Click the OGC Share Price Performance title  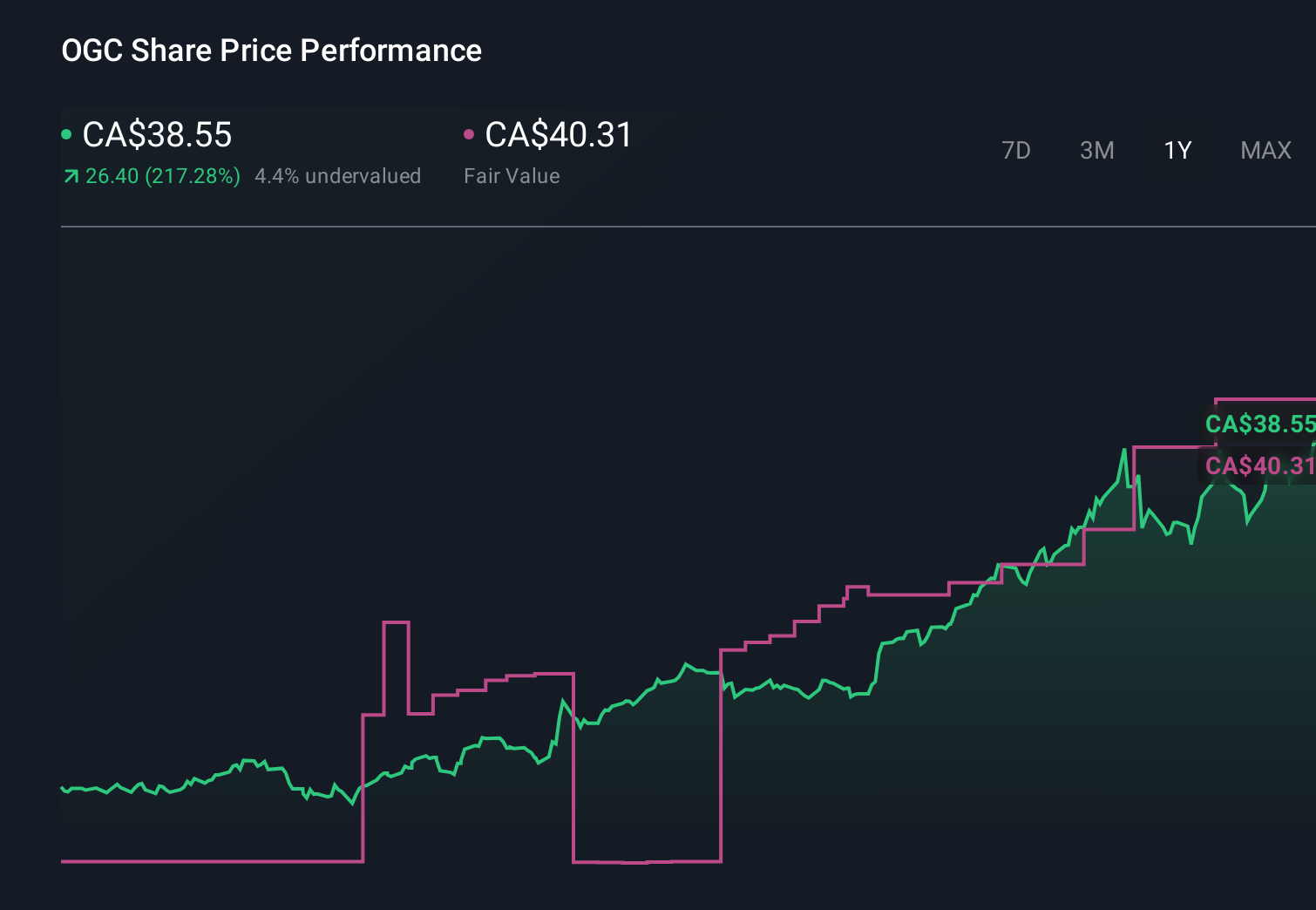[271, 51]
